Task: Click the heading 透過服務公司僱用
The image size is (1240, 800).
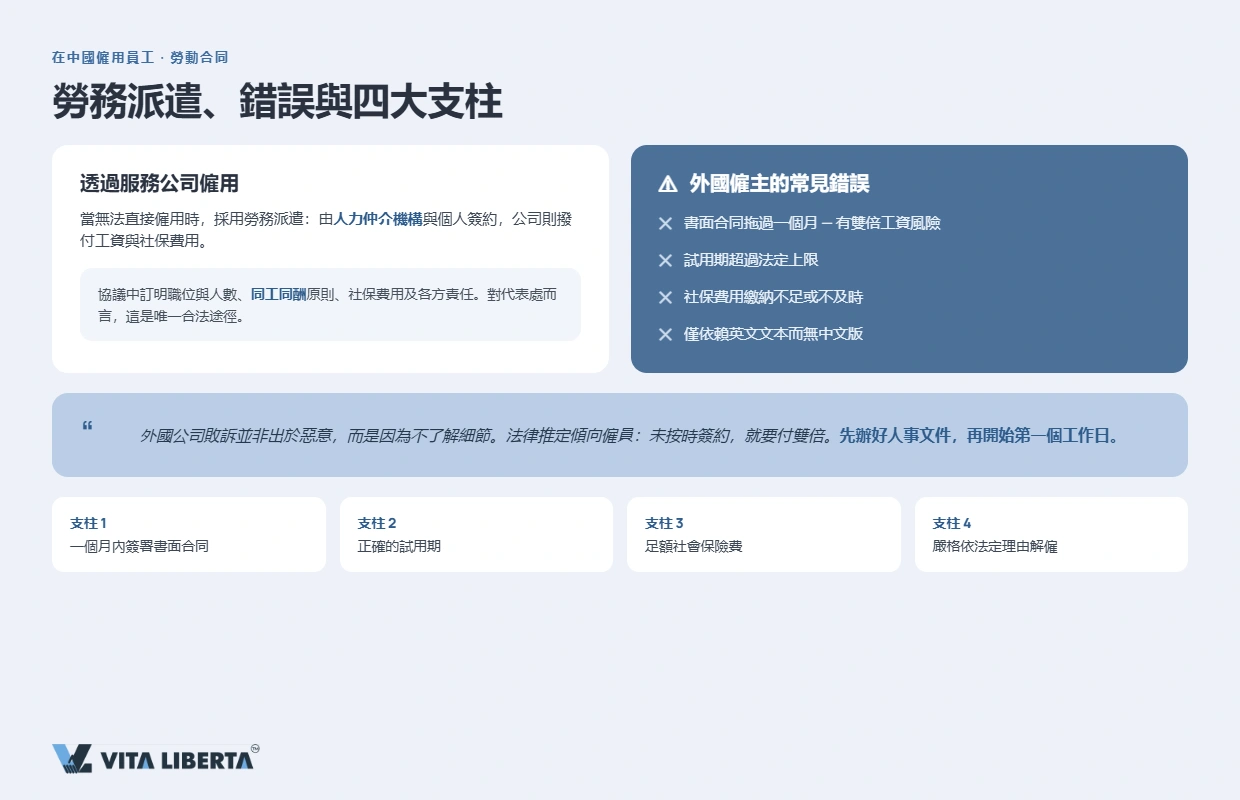Action: pos(159,184)
